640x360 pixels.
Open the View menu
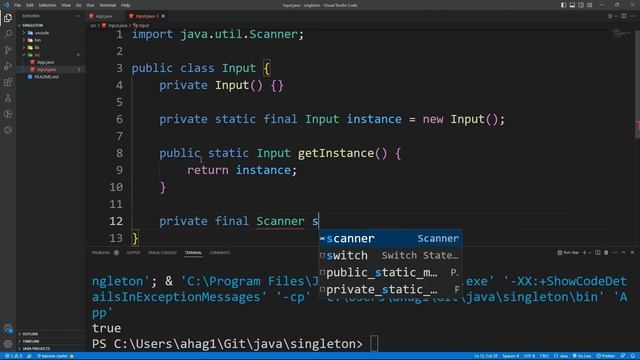pyautogui.click(x=66, y=5)
